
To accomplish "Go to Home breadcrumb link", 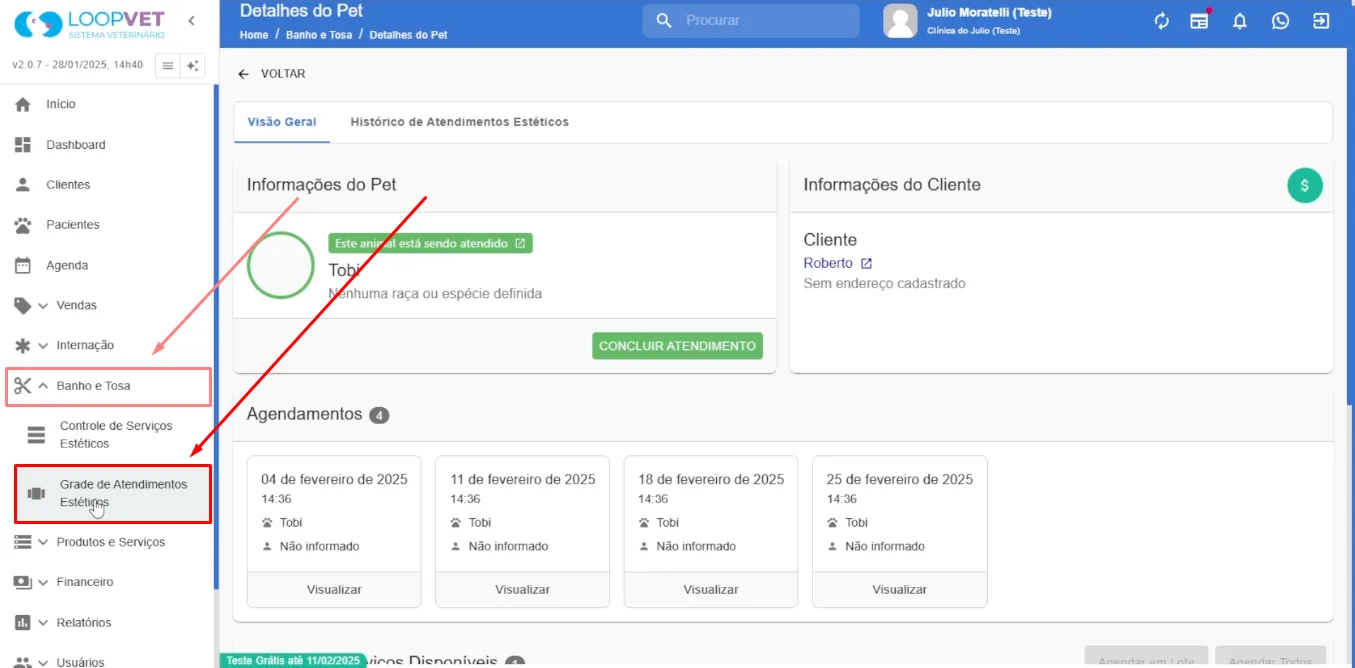I will pyautogui.click(x=254, y=34).
